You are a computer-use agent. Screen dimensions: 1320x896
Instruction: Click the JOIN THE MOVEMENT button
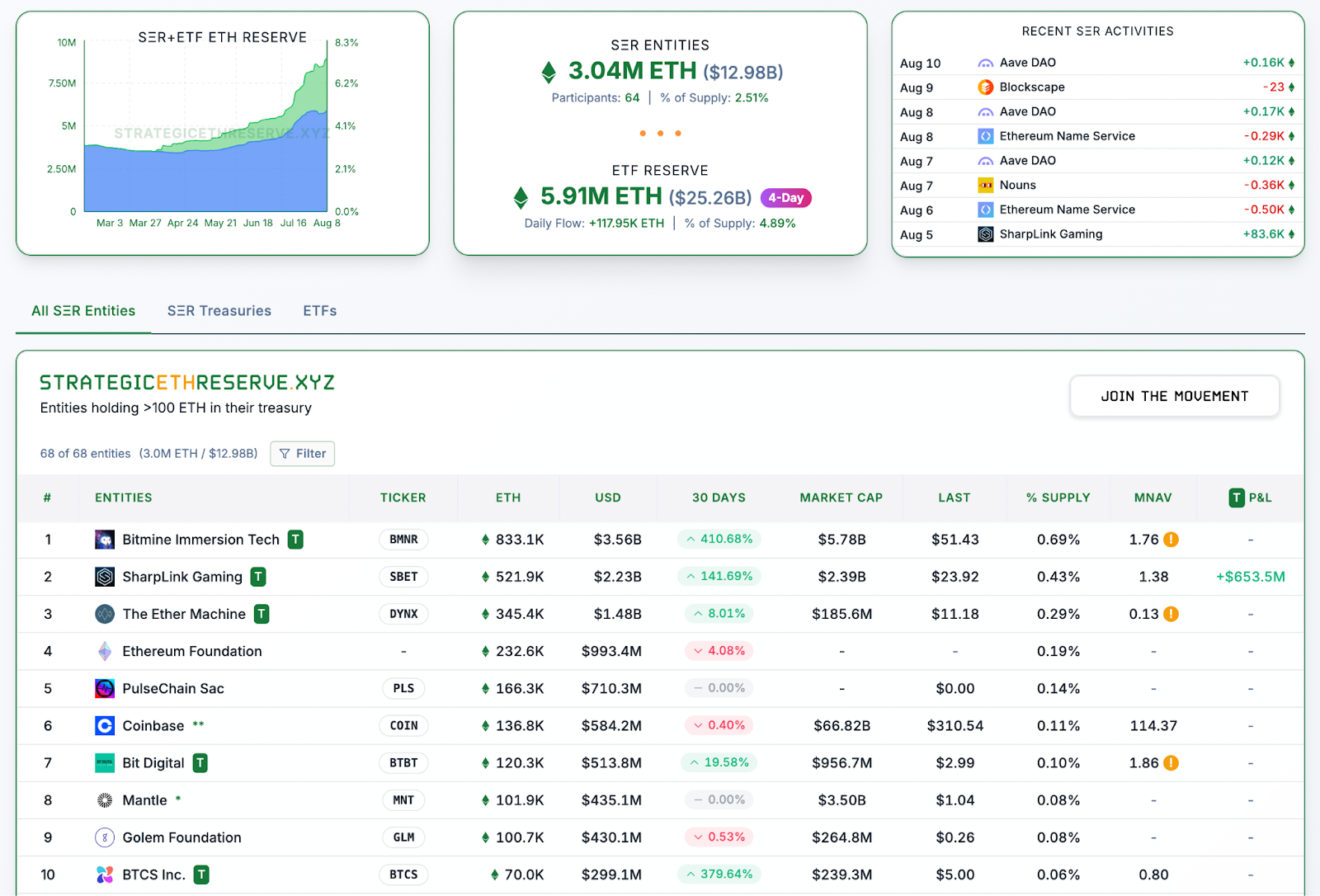[1175, 396]
